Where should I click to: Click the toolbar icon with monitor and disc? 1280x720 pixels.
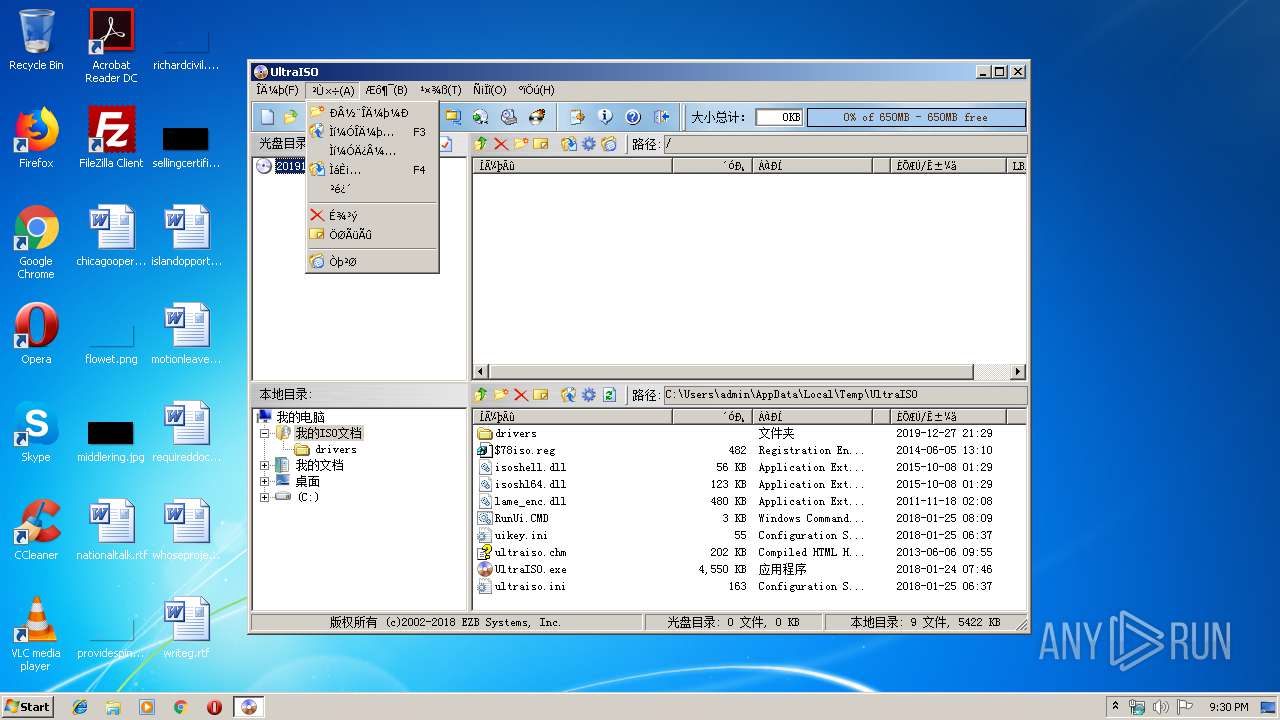(x=453, y=117)
